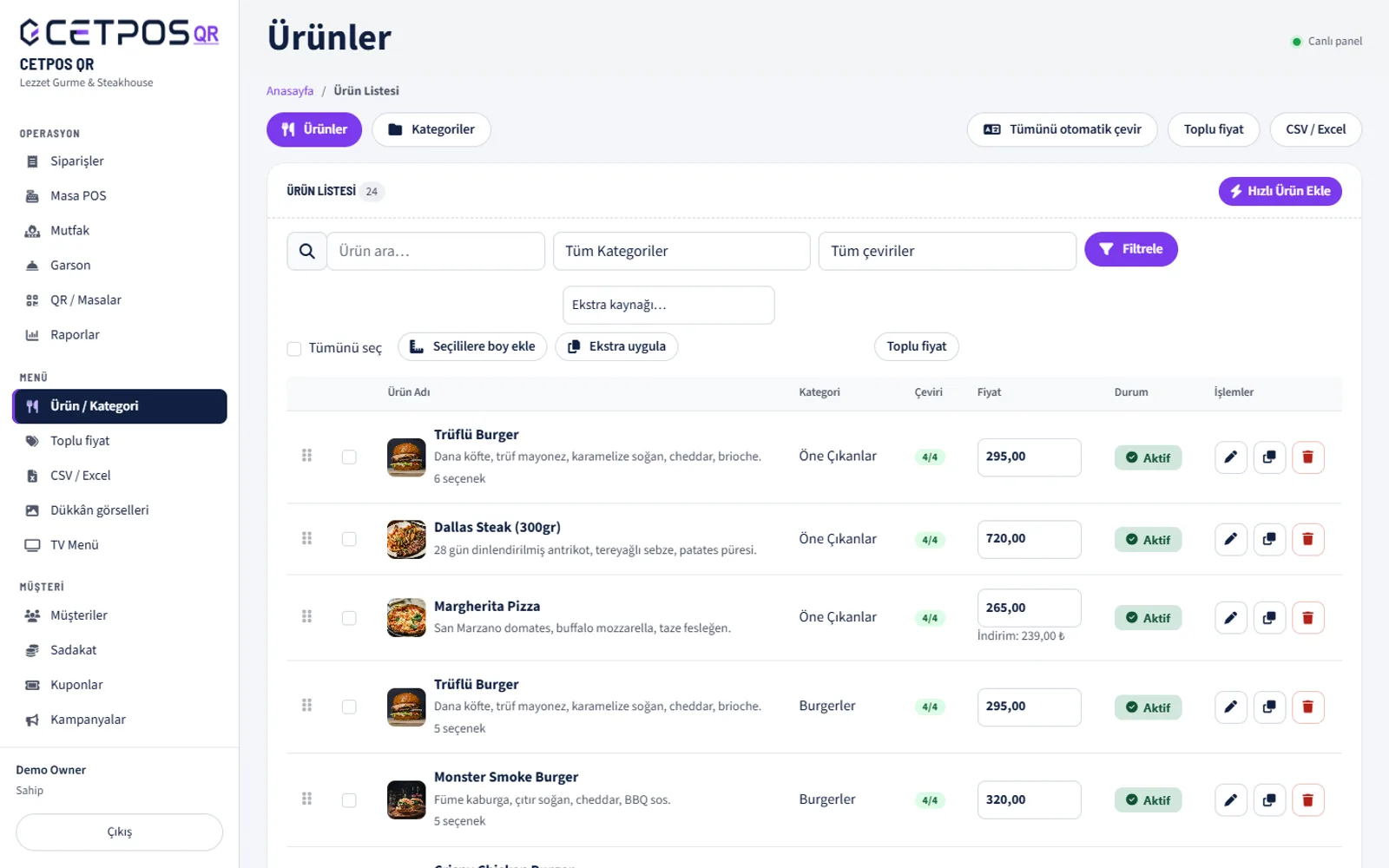This screenshot has height=868, width=1389.
Task: Duplicate the first Trüflü Burger via copy icon
Action: pos(1269,457)
